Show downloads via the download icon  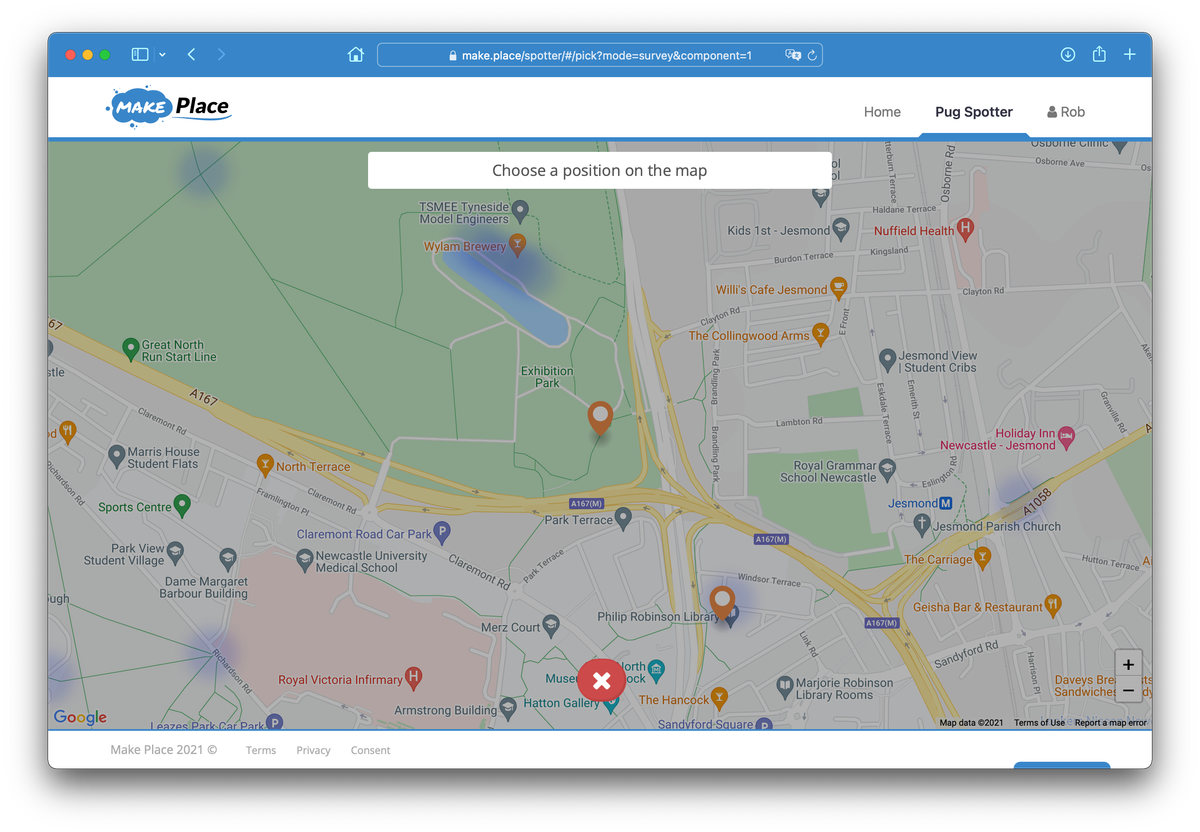pyautogui.click(x=1068, y=55)
